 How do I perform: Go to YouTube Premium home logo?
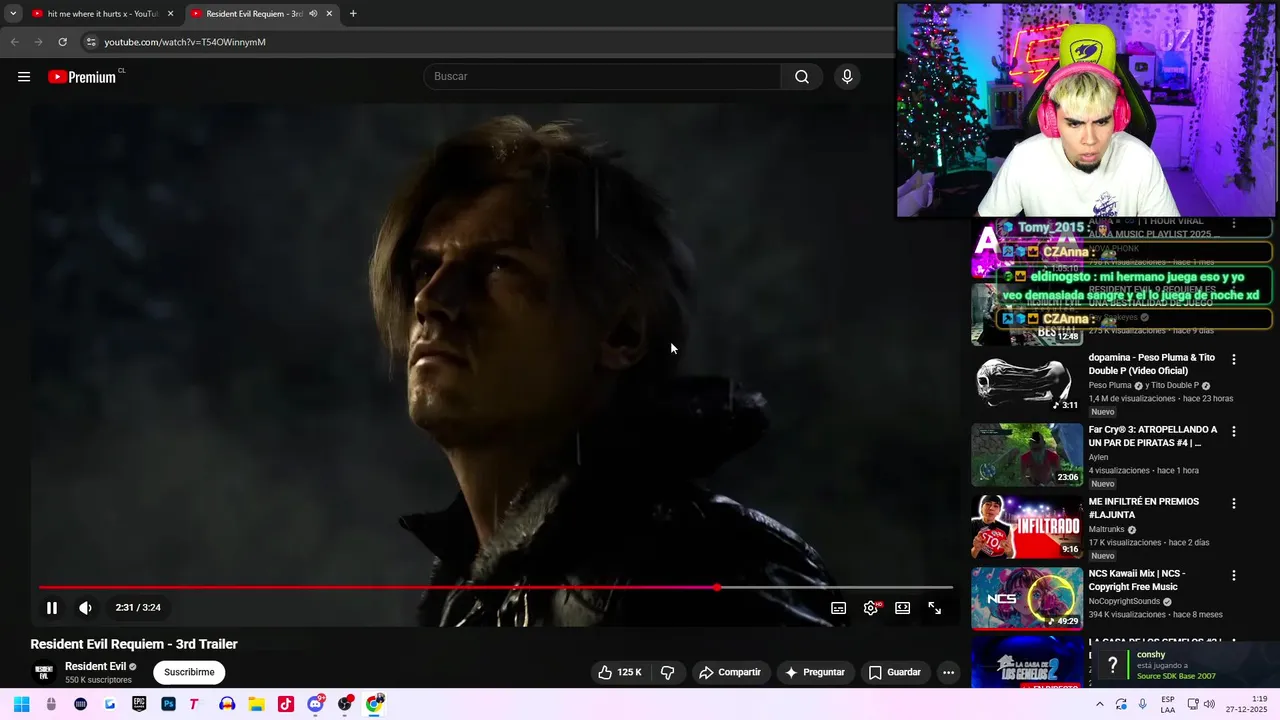point(82,77)
